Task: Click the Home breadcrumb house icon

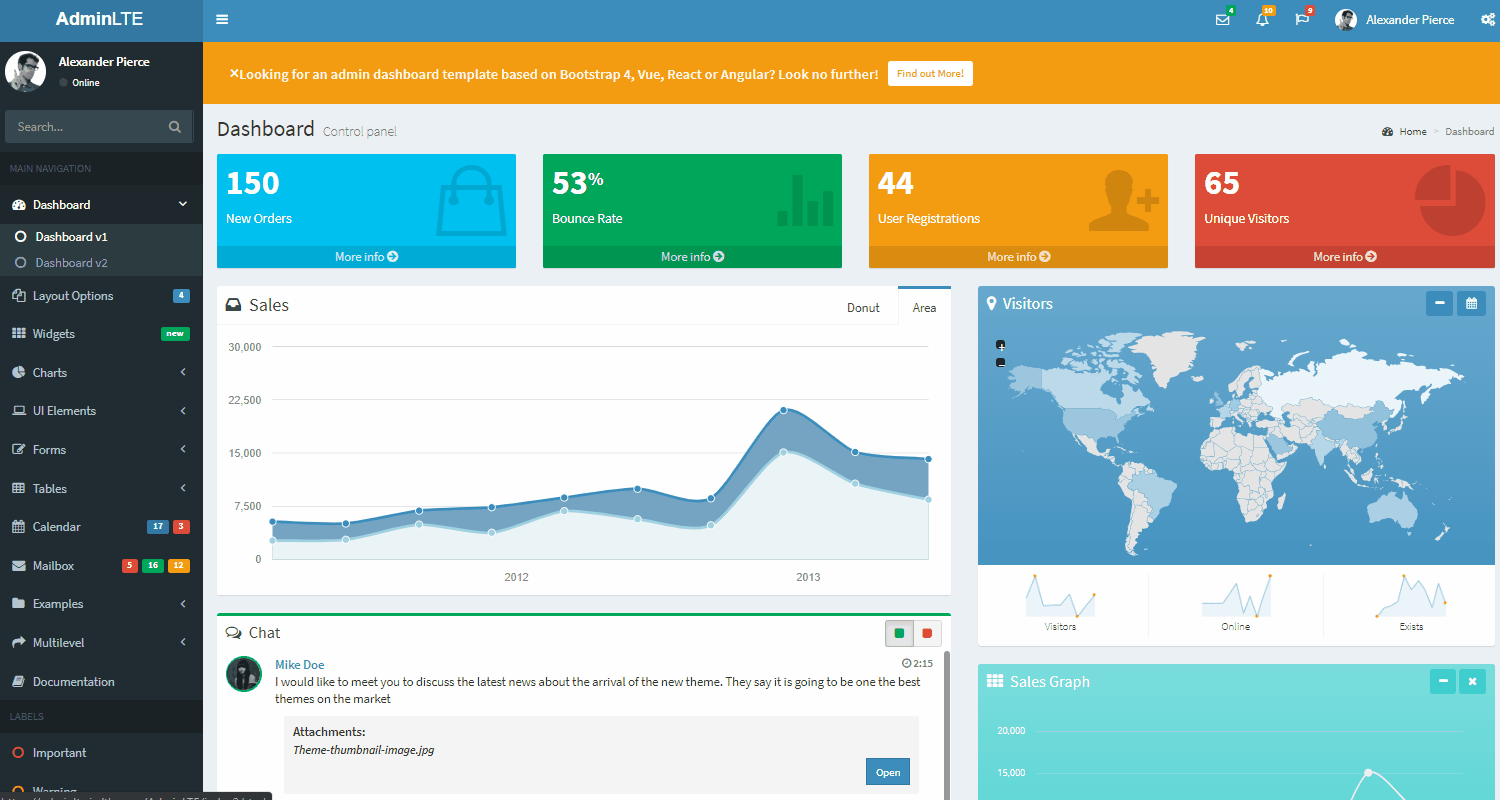Action: [x=1388, y=131]
